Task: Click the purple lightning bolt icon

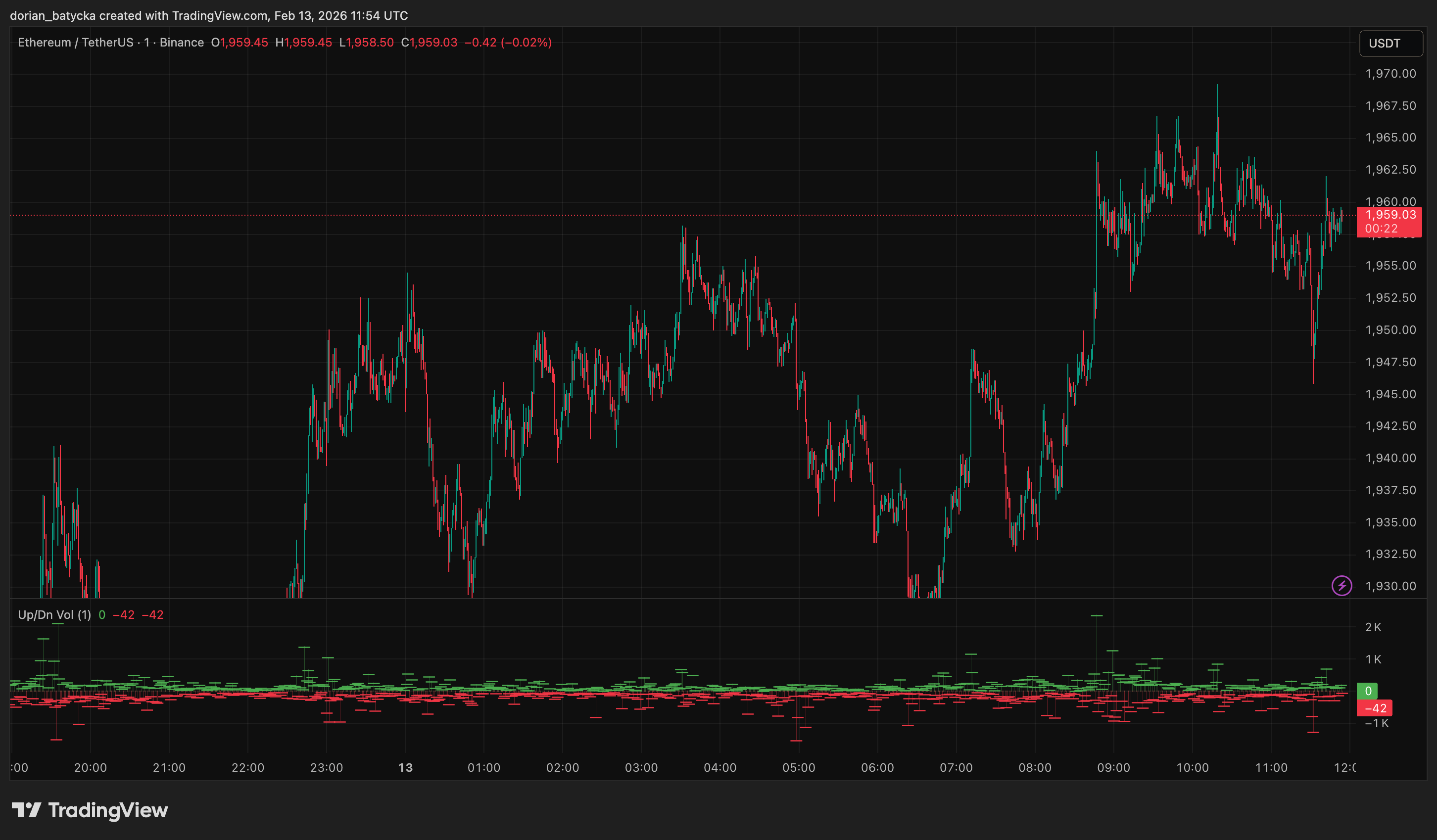Action: point(1341,586)
